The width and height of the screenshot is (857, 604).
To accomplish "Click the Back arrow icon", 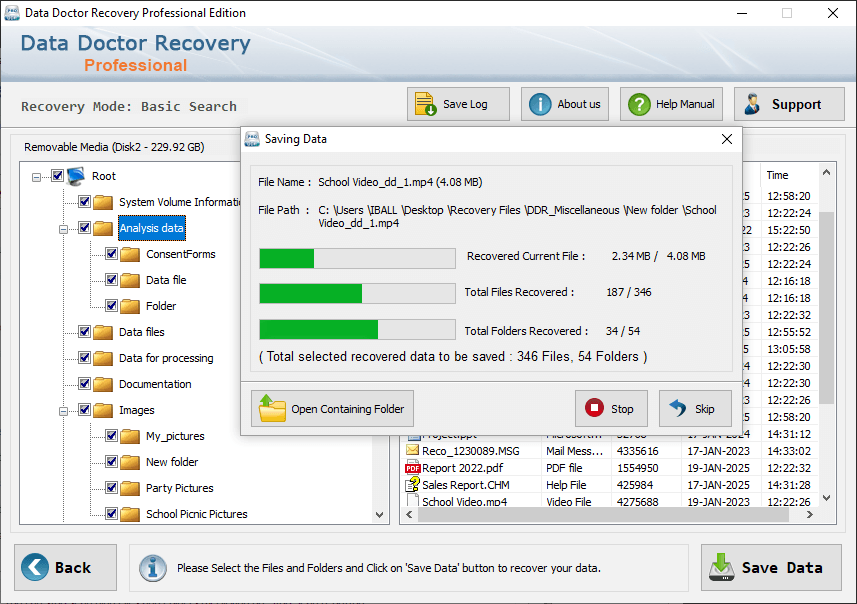I will tap(35, 567).
